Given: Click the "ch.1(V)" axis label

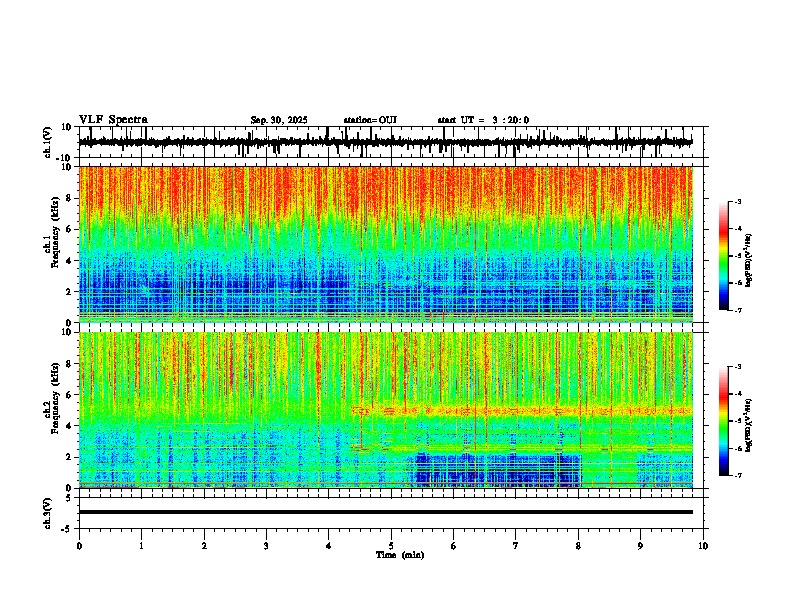Looking at the screenshot, I should pos(48,142).
